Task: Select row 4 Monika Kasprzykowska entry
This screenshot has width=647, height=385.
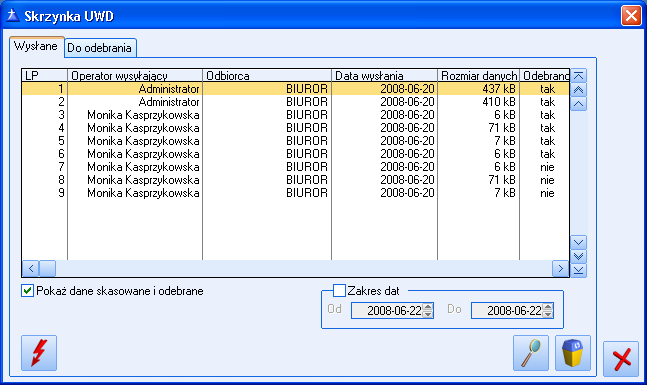Action: click(295, 128)
